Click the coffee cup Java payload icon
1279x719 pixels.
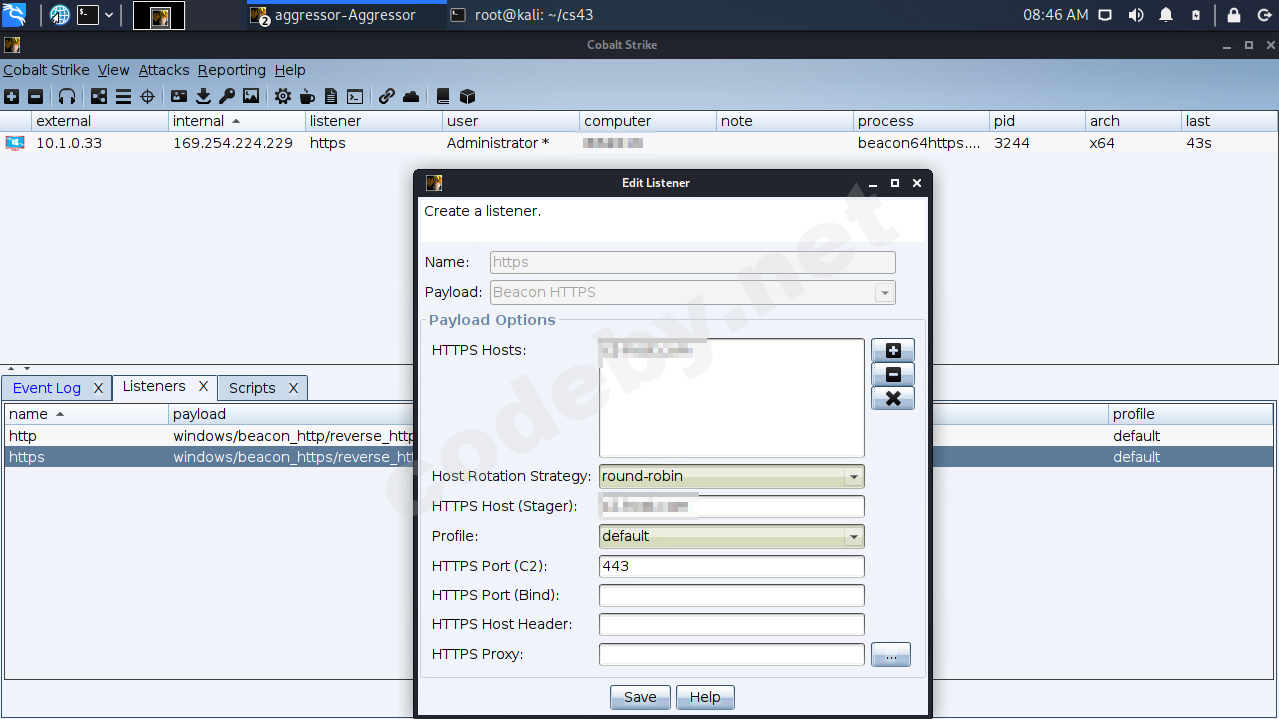point(307,96)
